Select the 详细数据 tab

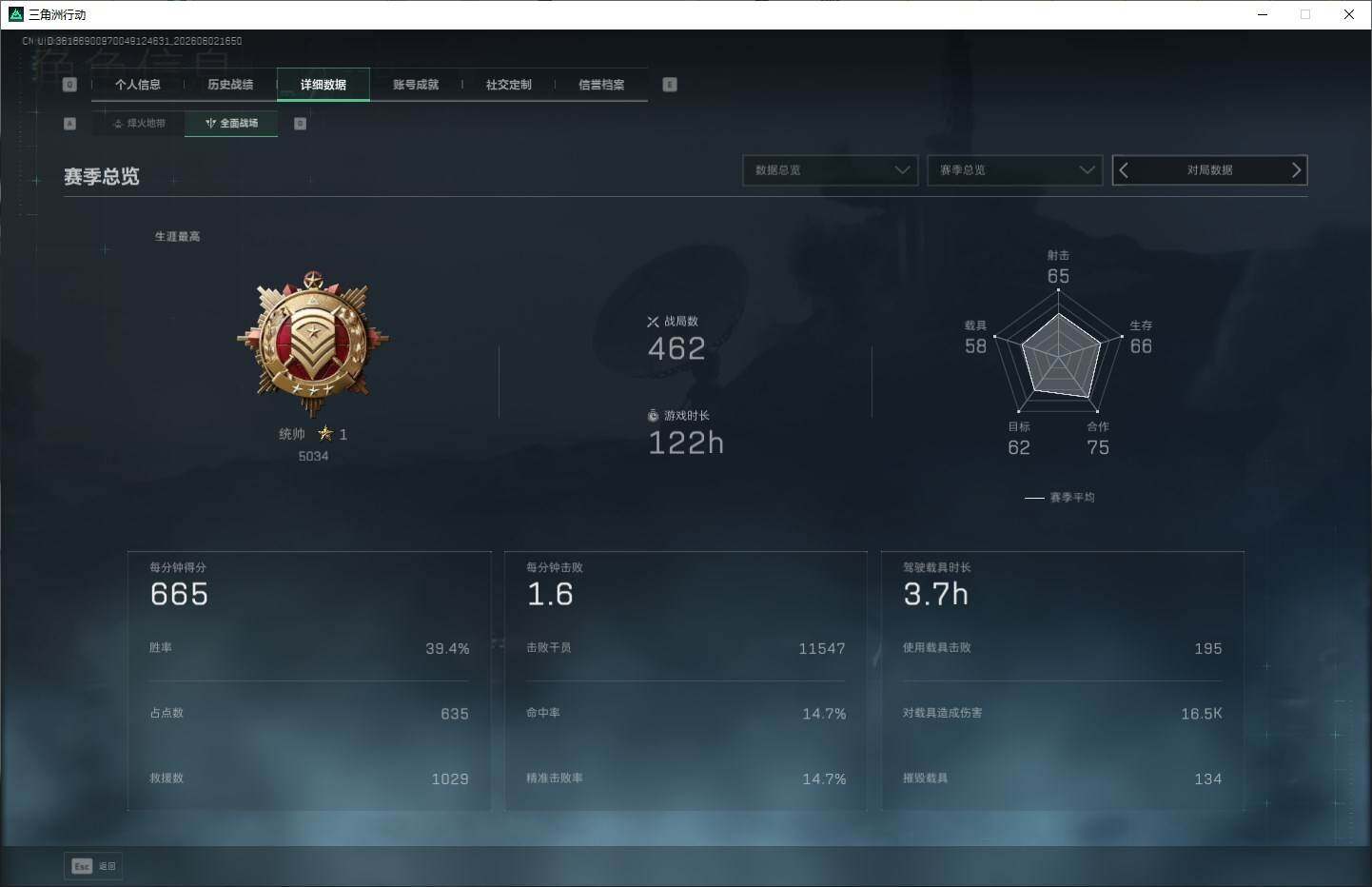[323, 85]
